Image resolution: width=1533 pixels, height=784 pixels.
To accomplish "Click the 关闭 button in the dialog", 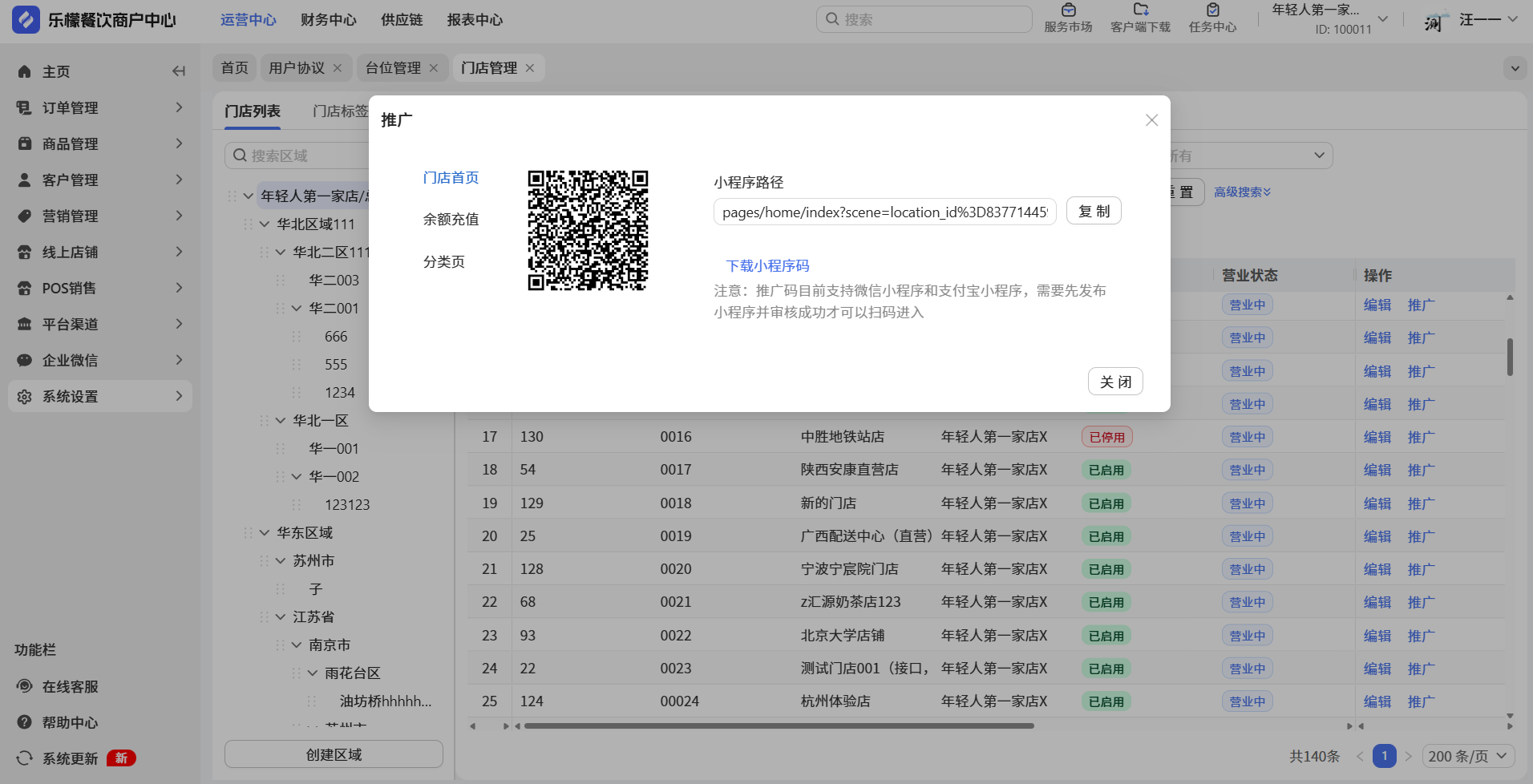I will (1115, 382).
